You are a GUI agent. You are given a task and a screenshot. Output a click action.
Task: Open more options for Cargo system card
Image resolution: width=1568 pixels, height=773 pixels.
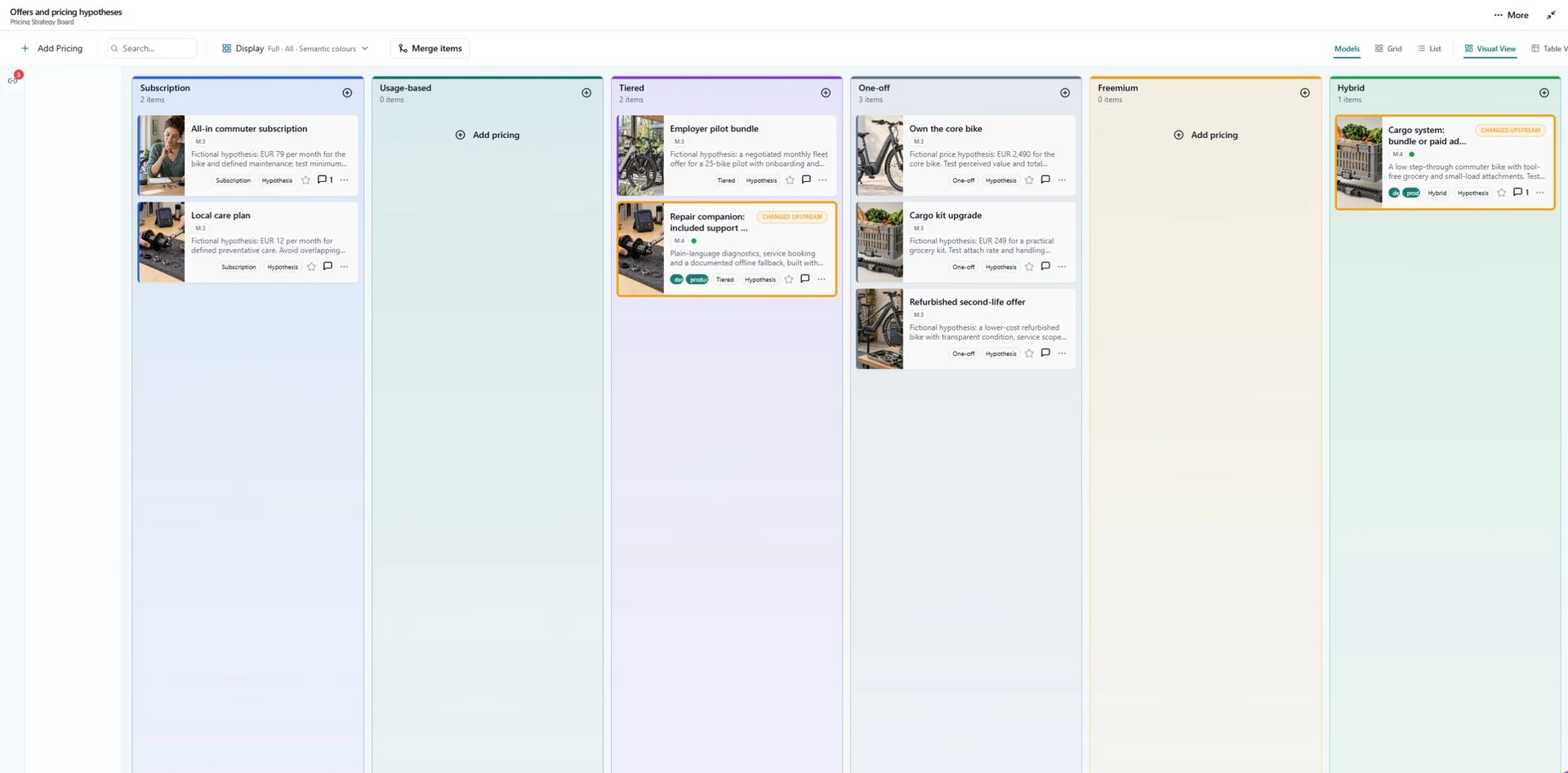click(1540, 193)
